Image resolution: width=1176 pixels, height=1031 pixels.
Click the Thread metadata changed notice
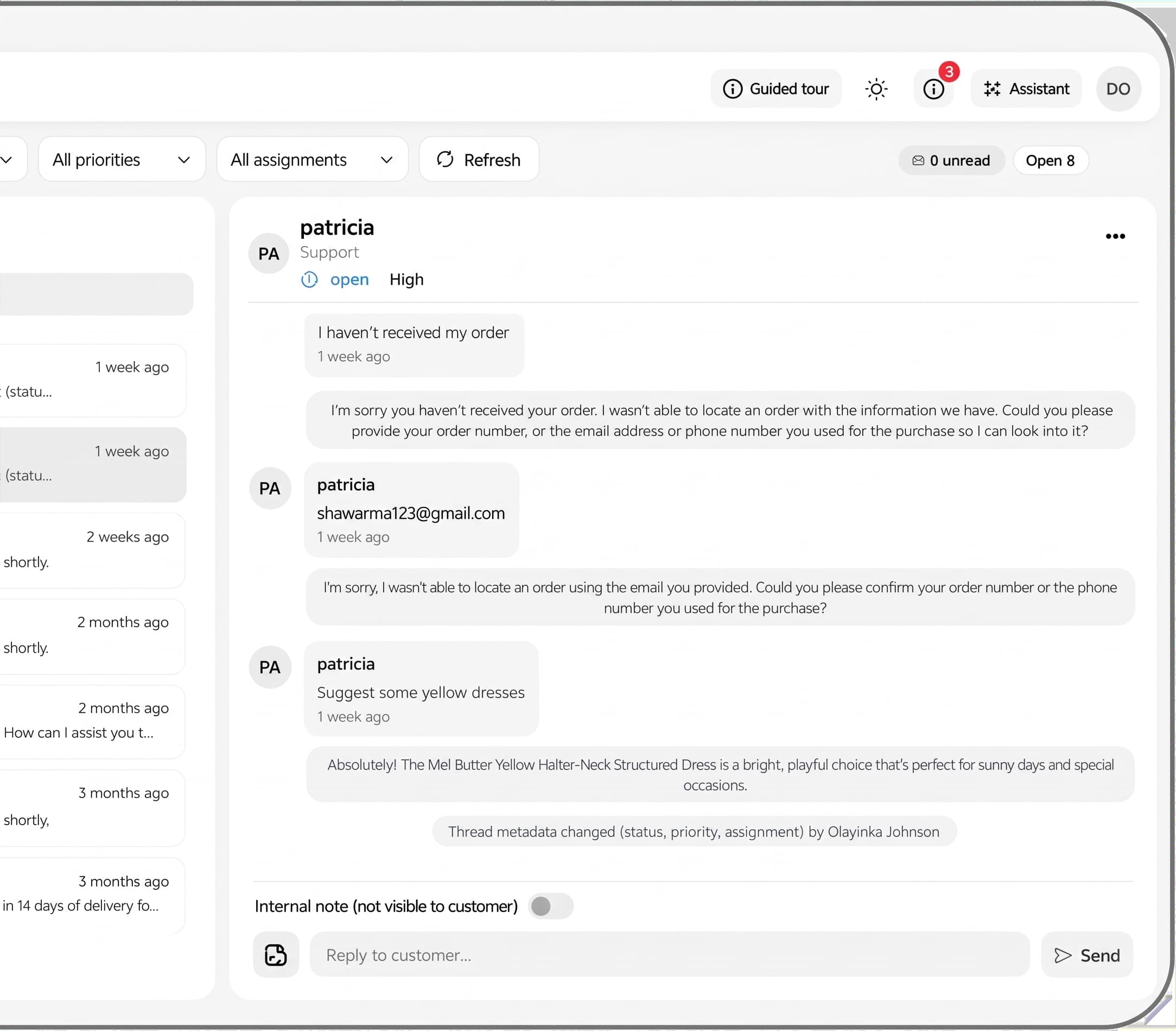pos(694,831)
